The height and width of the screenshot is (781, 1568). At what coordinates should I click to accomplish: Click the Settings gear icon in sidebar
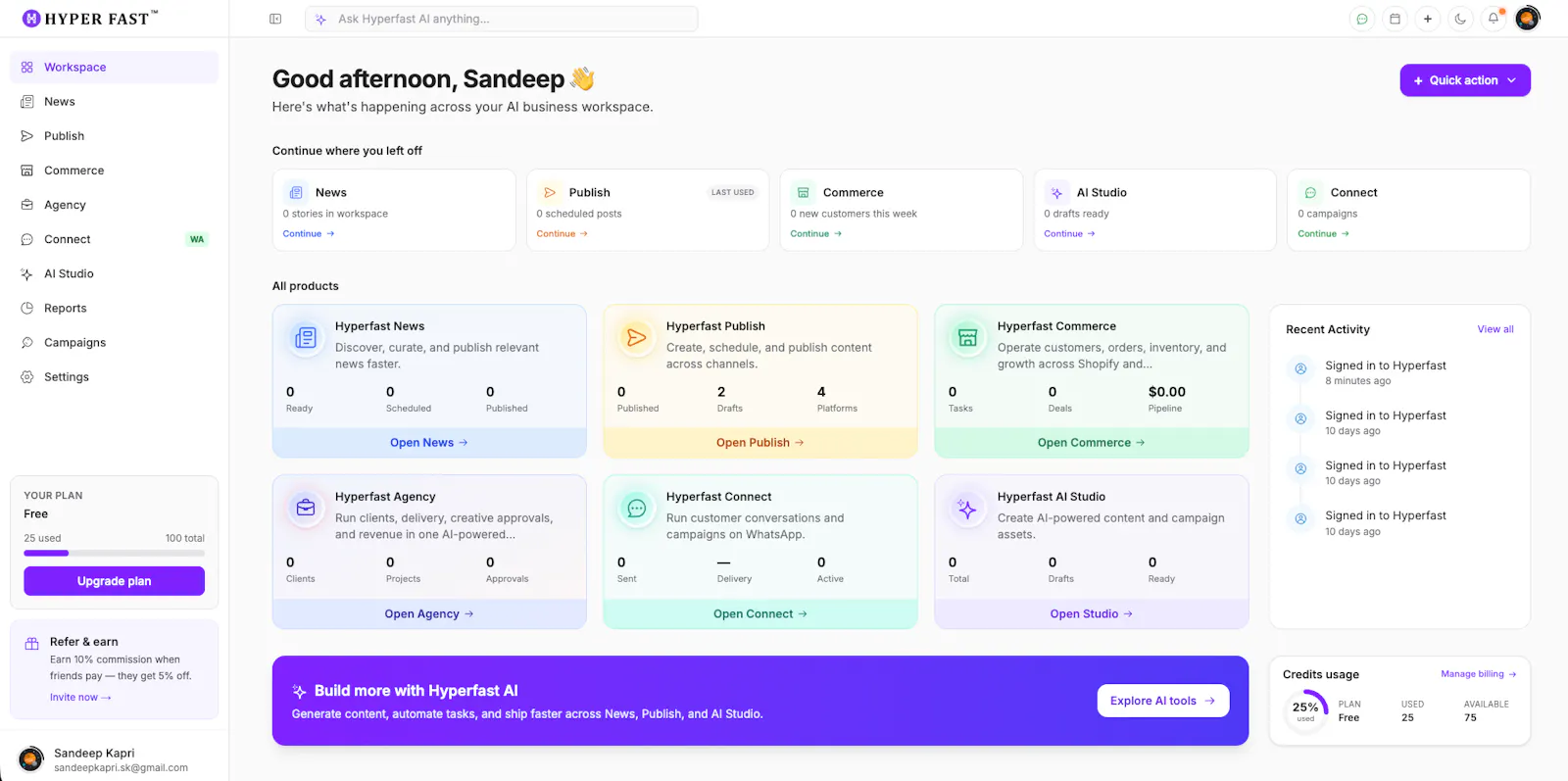click(27, 377)
